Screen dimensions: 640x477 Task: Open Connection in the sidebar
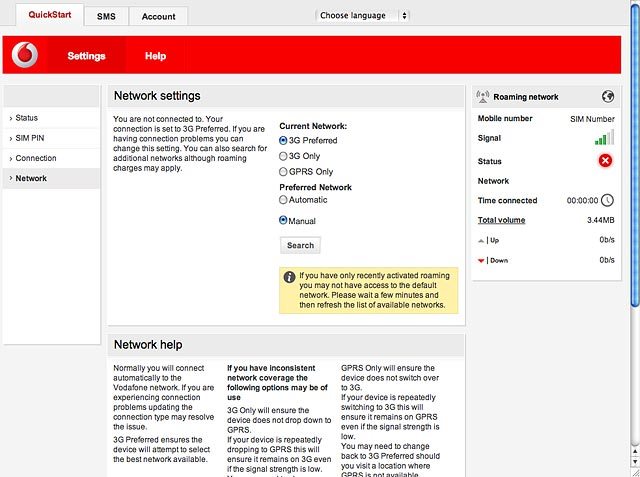tap(51, 158)
